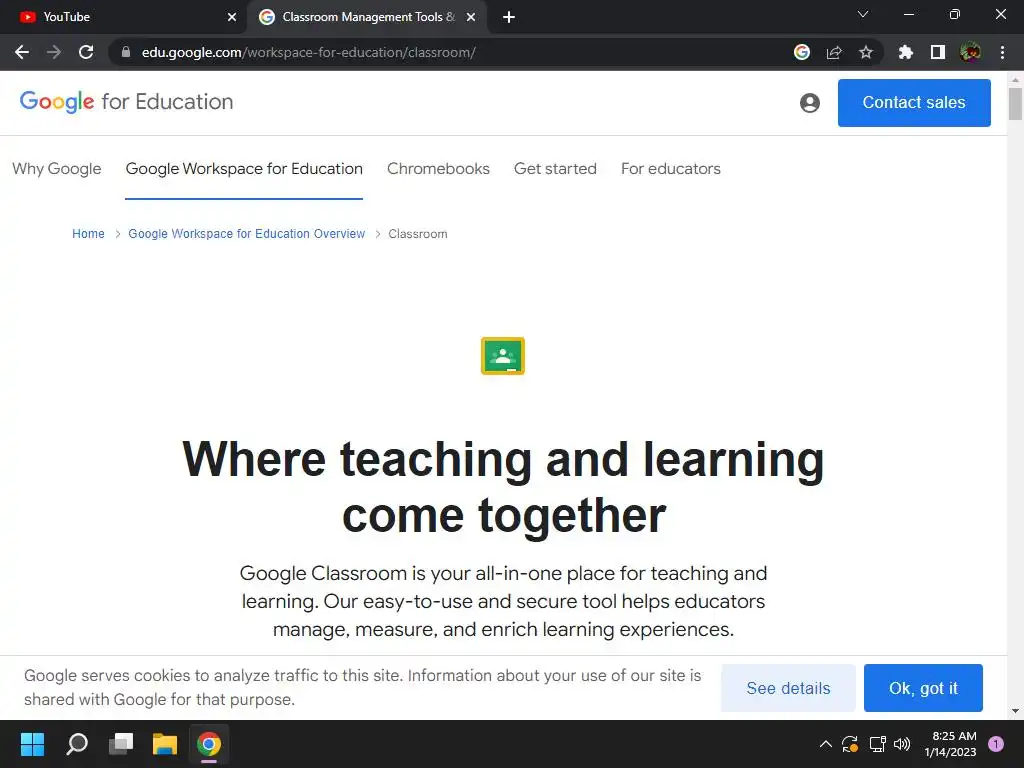Viewport: 1024px width, 768px height.
Task: Click the padlock site info icon
Action: tap(126, 52)
